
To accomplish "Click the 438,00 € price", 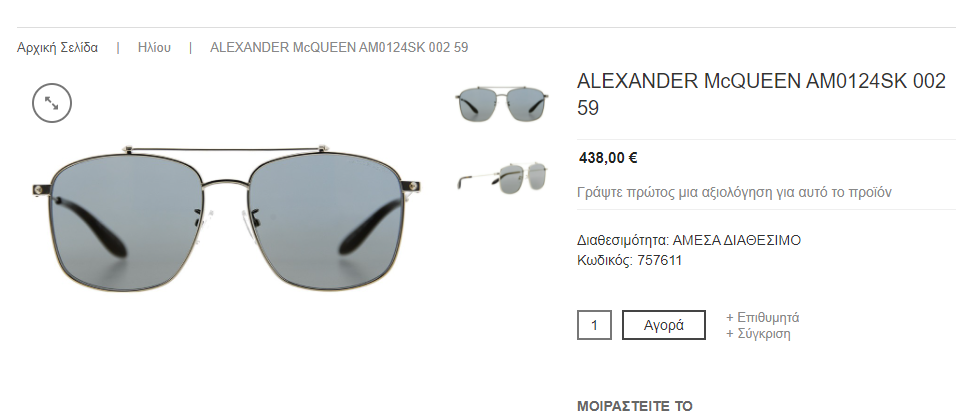I will [608, 158].
